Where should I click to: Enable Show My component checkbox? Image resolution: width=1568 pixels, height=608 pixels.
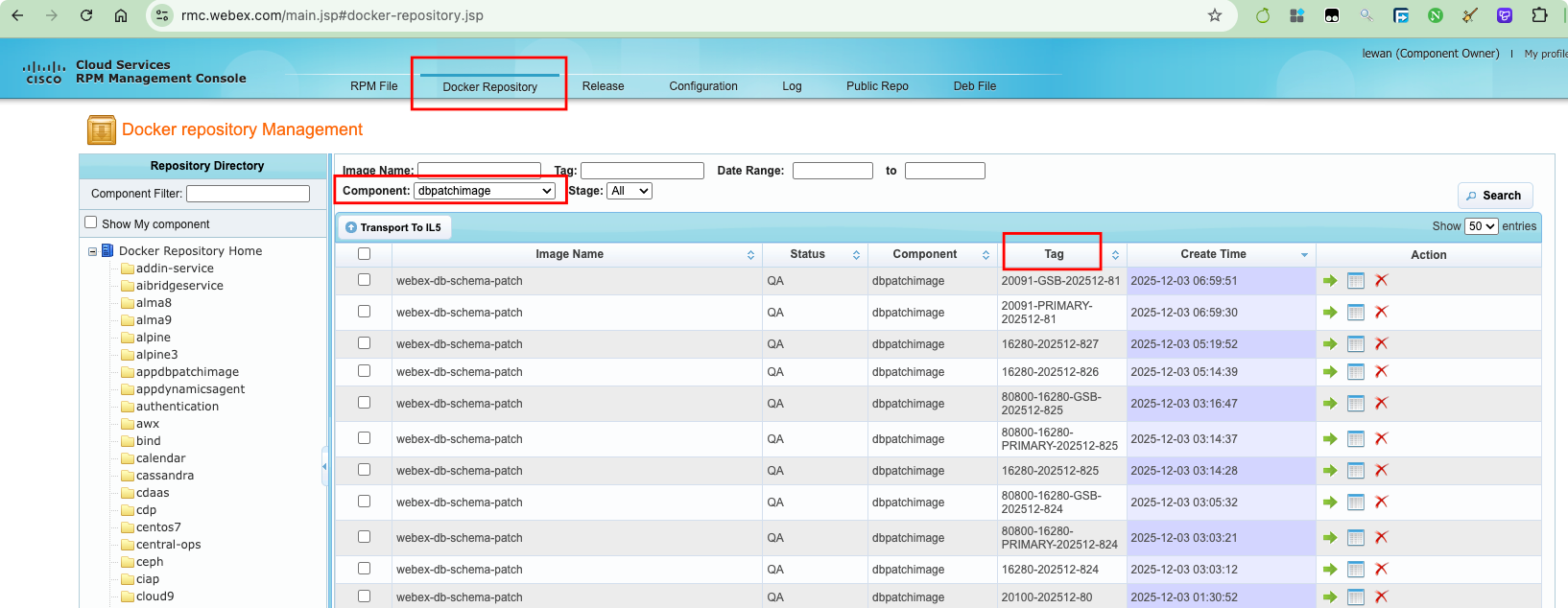[x=91, y=222]
